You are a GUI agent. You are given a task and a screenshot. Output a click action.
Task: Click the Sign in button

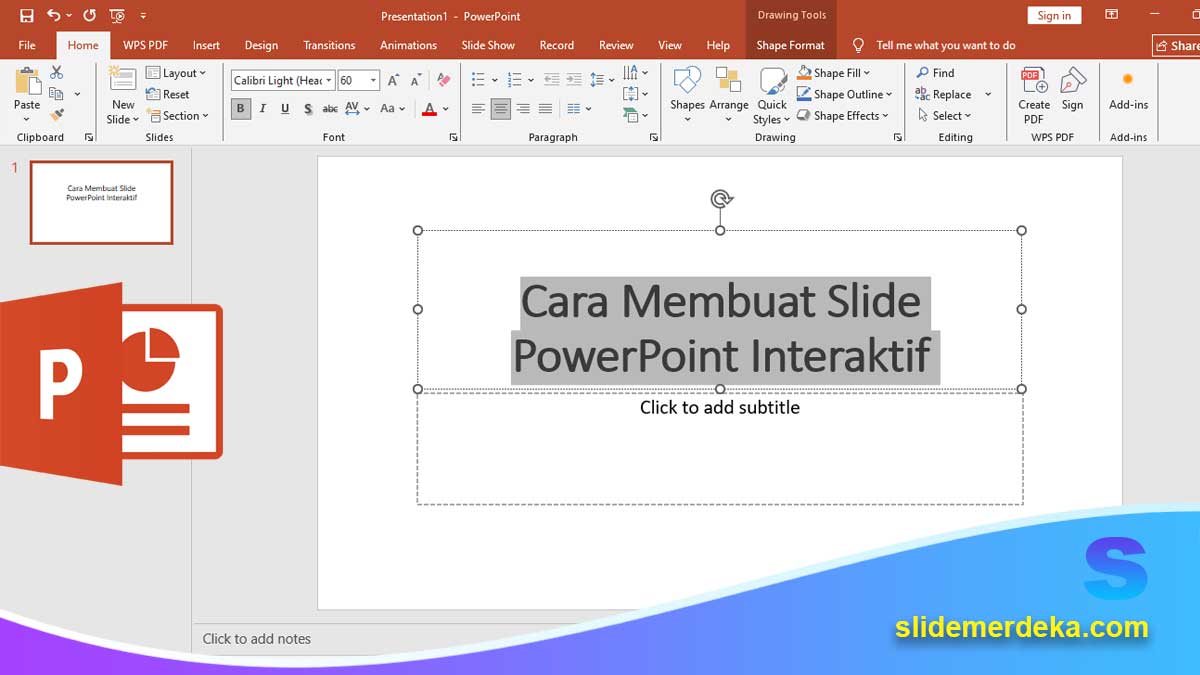1054,15
